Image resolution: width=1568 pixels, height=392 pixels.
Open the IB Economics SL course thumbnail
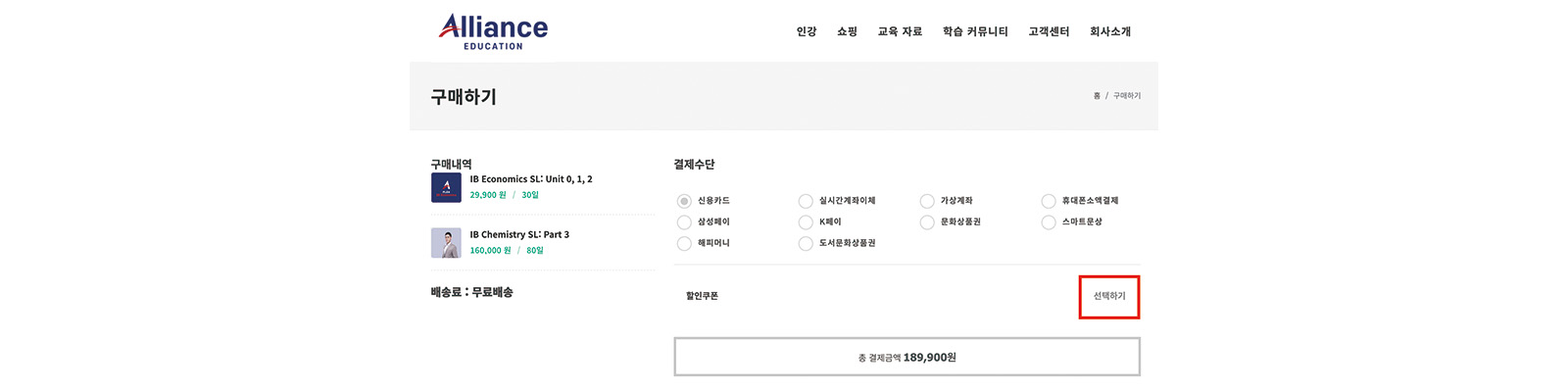tap(446, 187)
